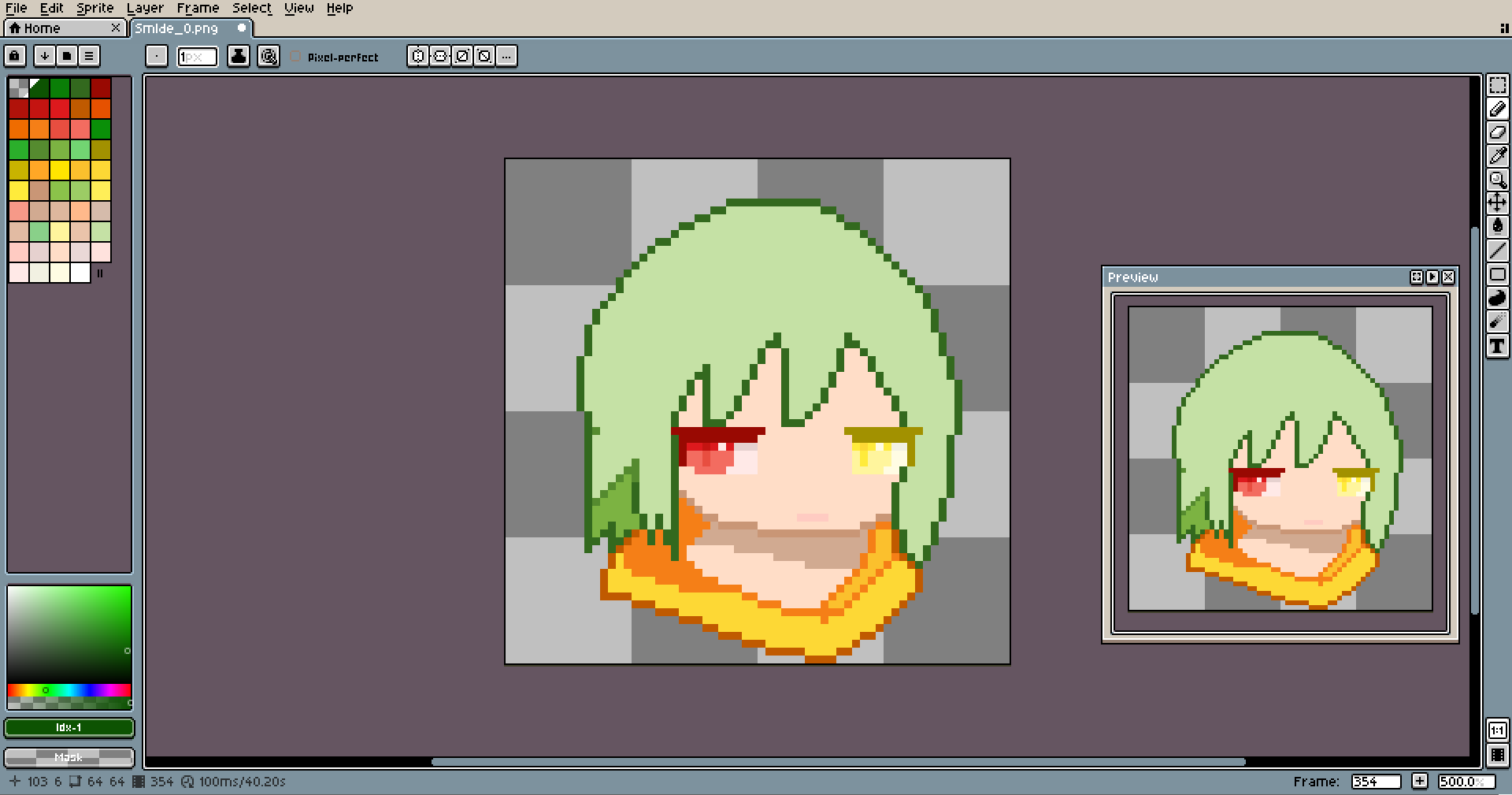1512x795 pixels.
Task: Enable the Pixel-perfect checkbox
Action: coord(295,57)
